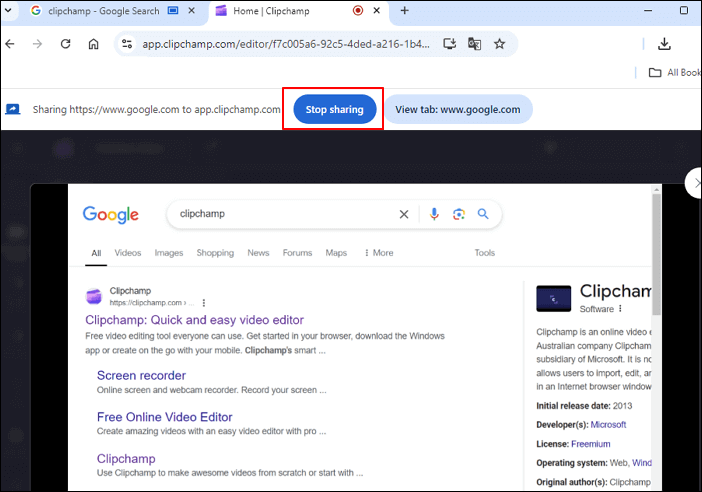Open browser downloads

point(664,44)
